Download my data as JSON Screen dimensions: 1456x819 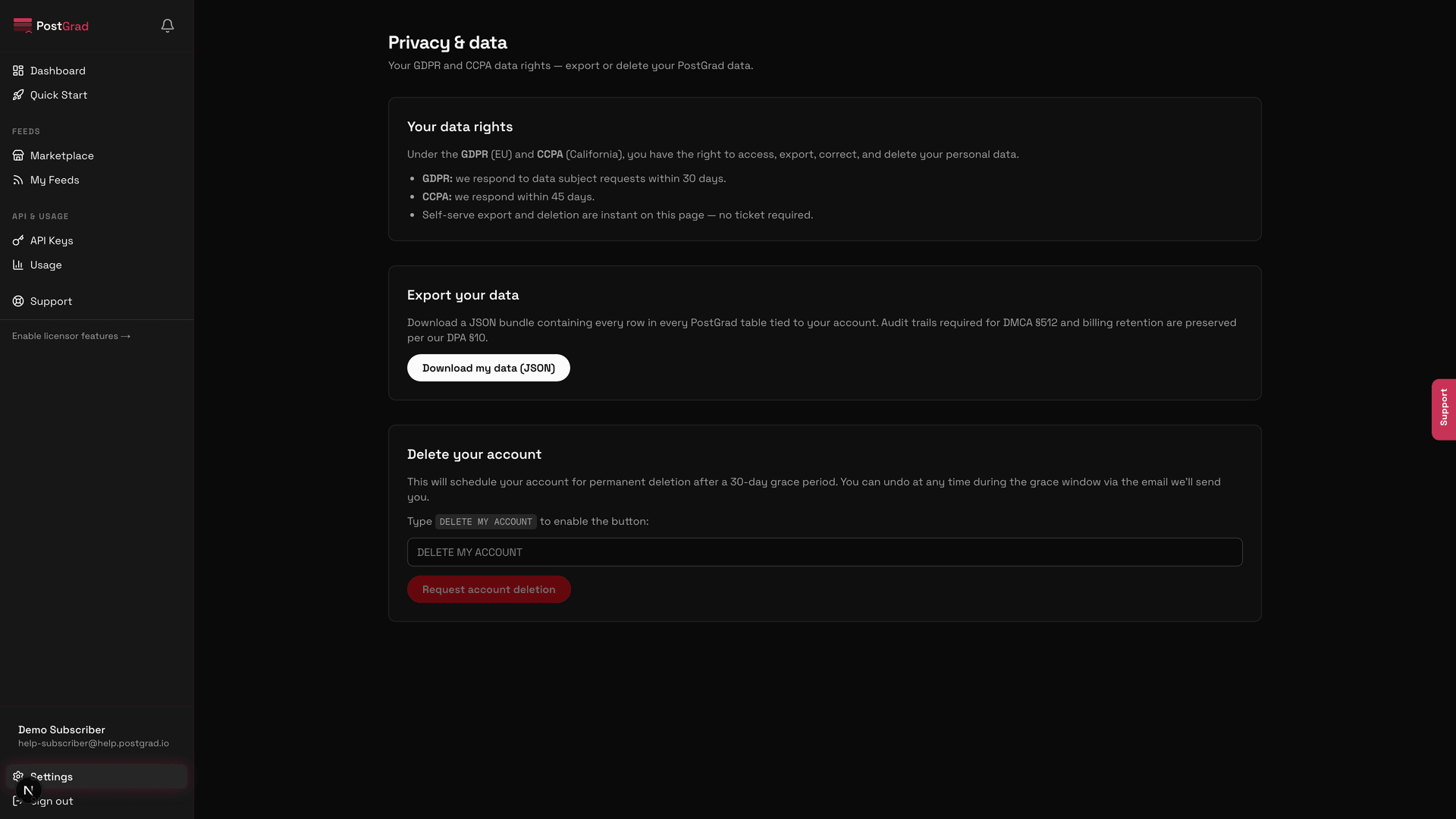coord(488,368)
